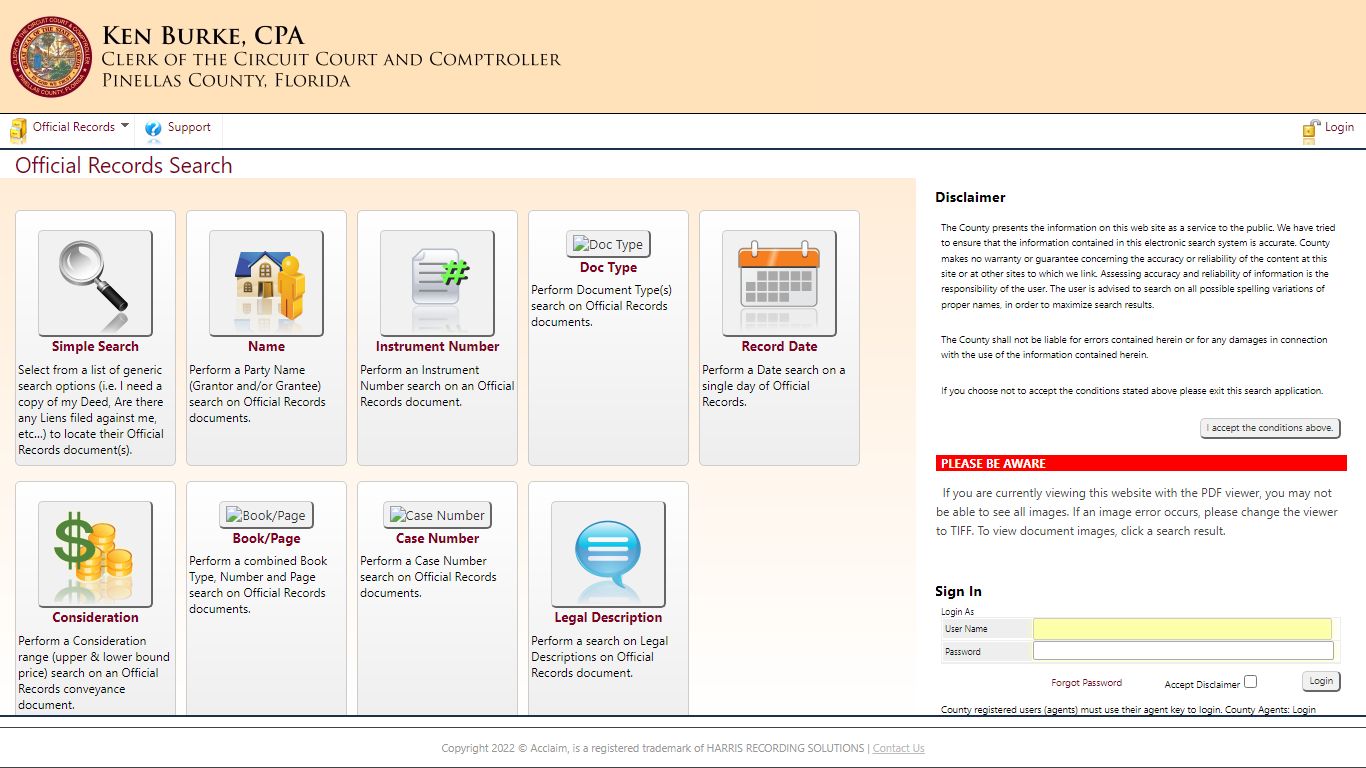The width and height of the screenshot is (1366, 768).
Task: Click the 'Sign In' heading
Action: point(958,592)
